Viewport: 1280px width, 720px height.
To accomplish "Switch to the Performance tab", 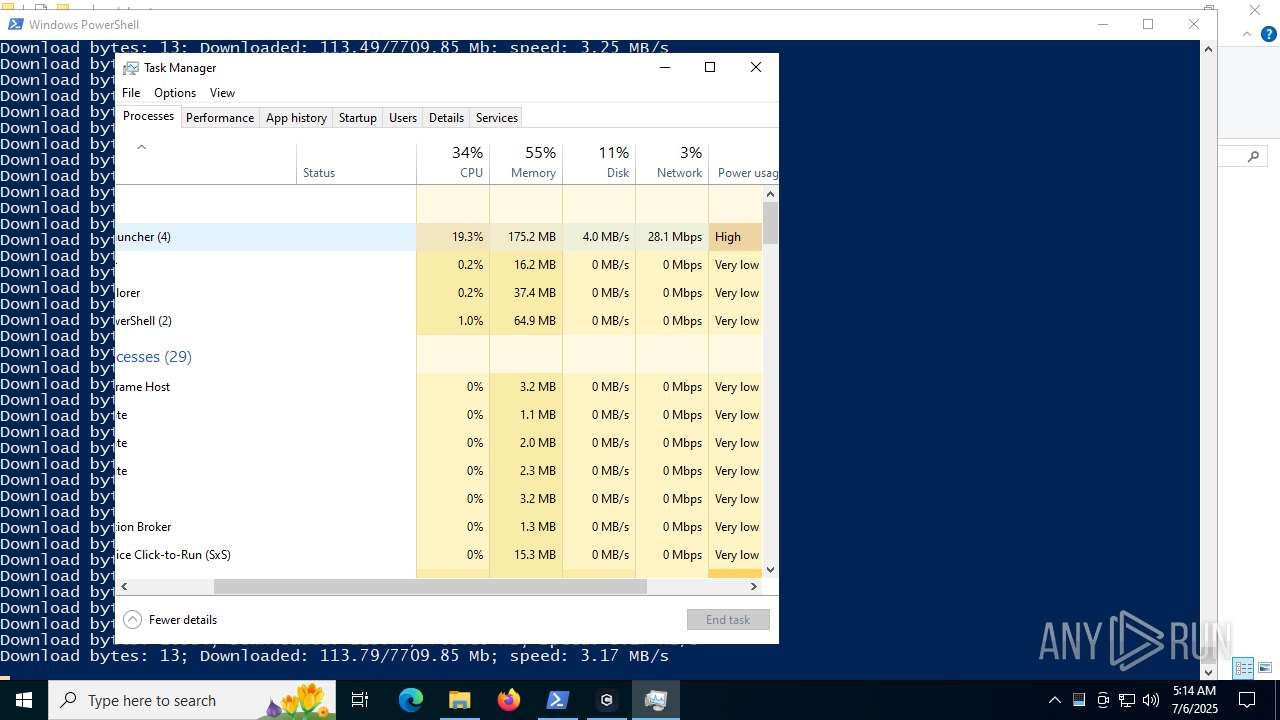I will (x=220, y=117).
